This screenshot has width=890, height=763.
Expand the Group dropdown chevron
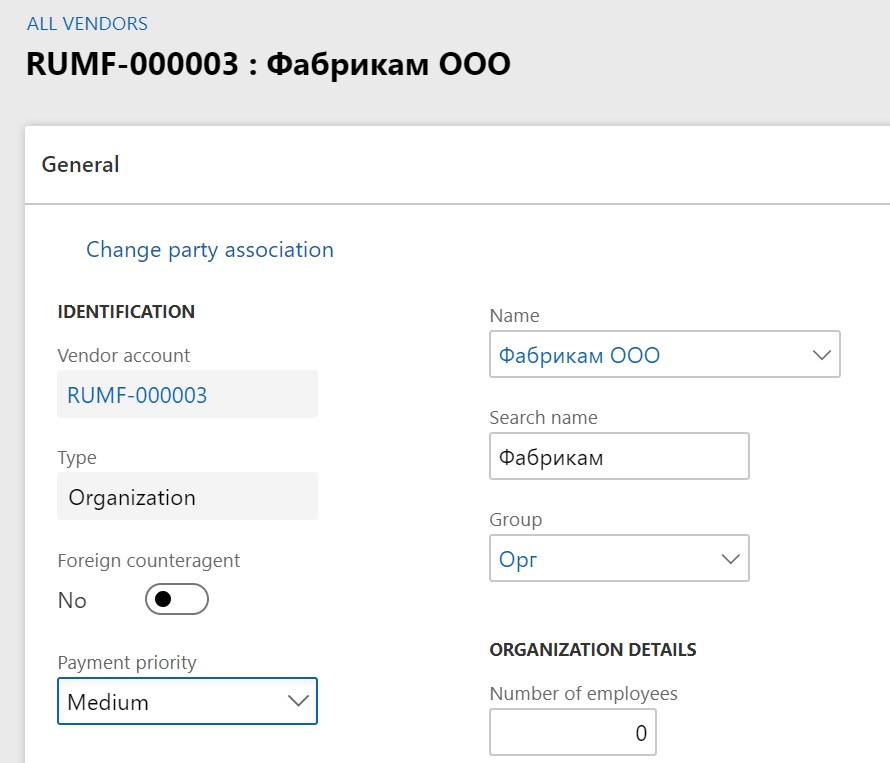pyautogui.click(x=730, y=559)
